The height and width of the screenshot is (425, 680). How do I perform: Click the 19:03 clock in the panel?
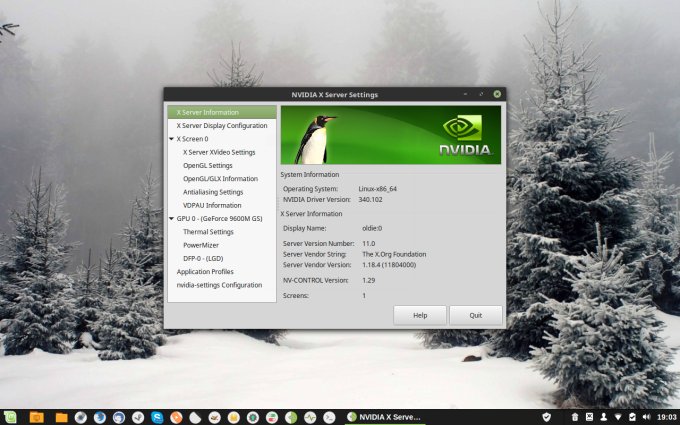click(x=667, y=417)
